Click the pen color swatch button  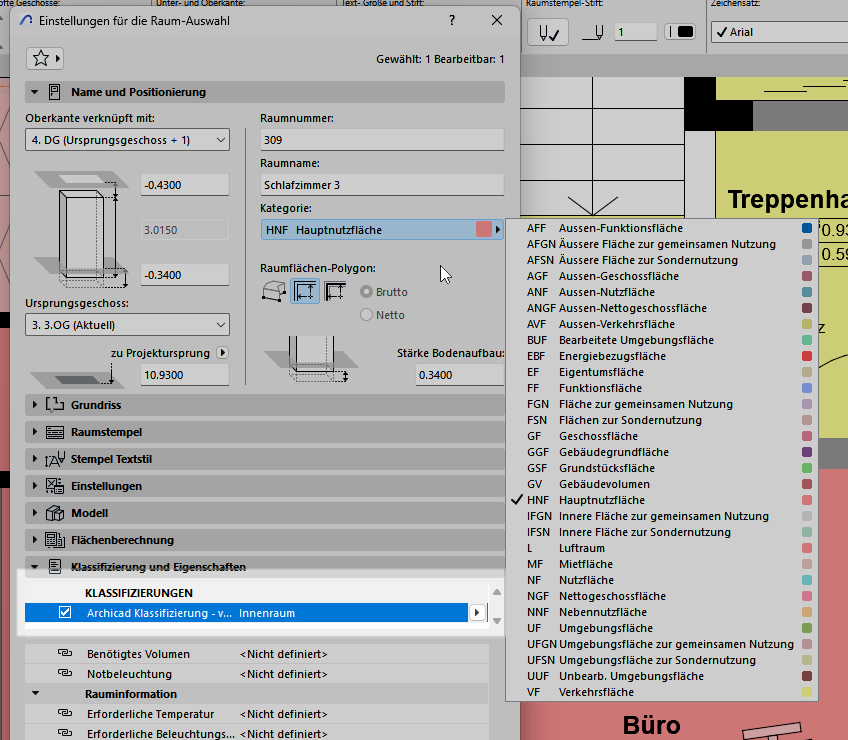pyautogui.click(x=680, y=32)
